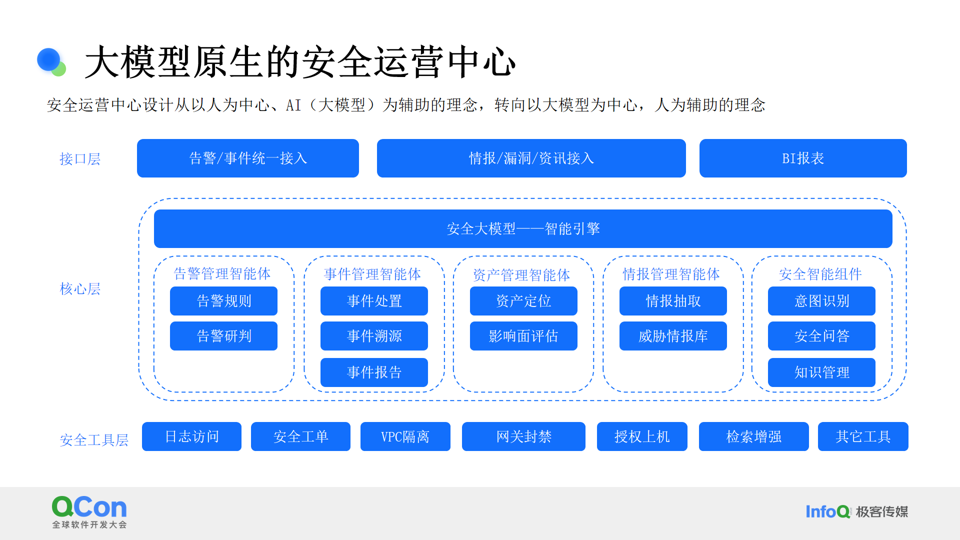Click the 威胁情报库 box
The width and height of the screenshot is (960, 540).
coord(673,336)
